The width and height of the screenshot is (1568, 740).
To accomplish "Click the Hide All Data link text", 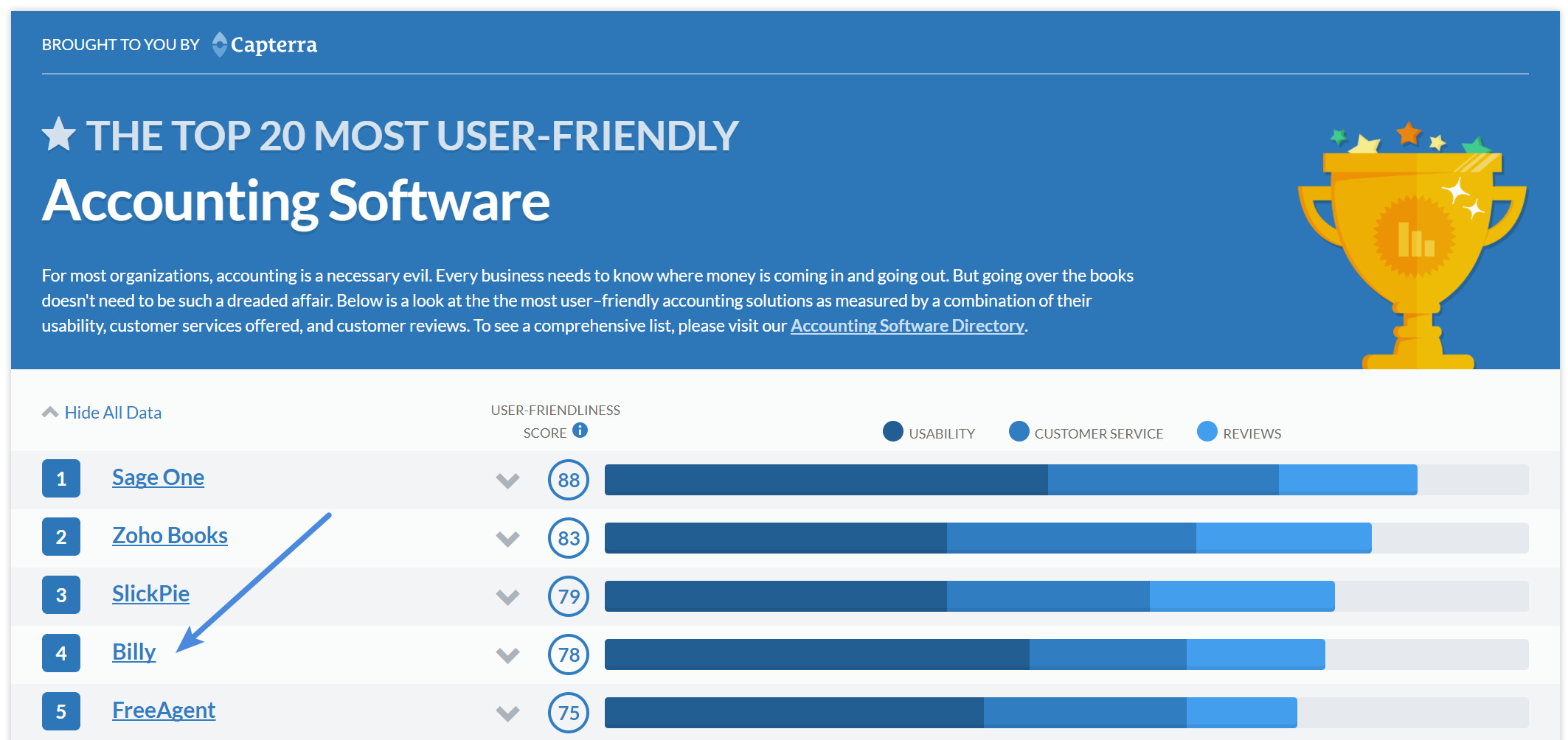I will coord(113,413).
